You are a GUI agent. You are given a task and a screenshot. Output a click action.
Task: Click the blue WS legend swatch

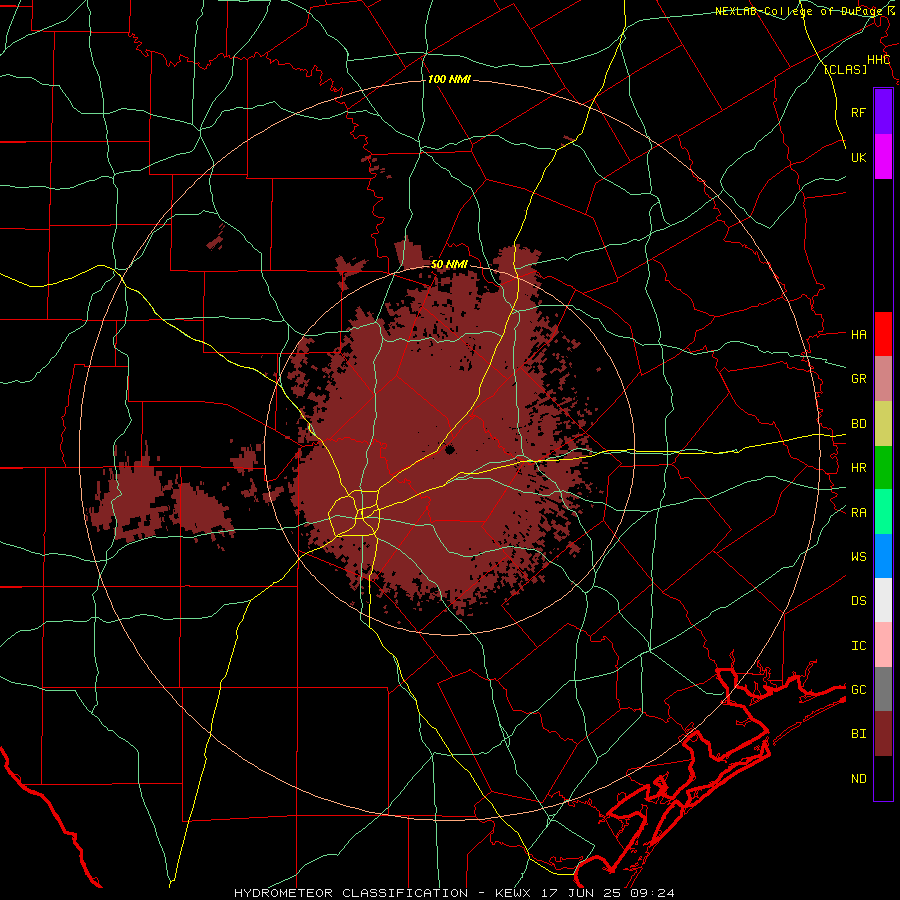pos(883,556)
